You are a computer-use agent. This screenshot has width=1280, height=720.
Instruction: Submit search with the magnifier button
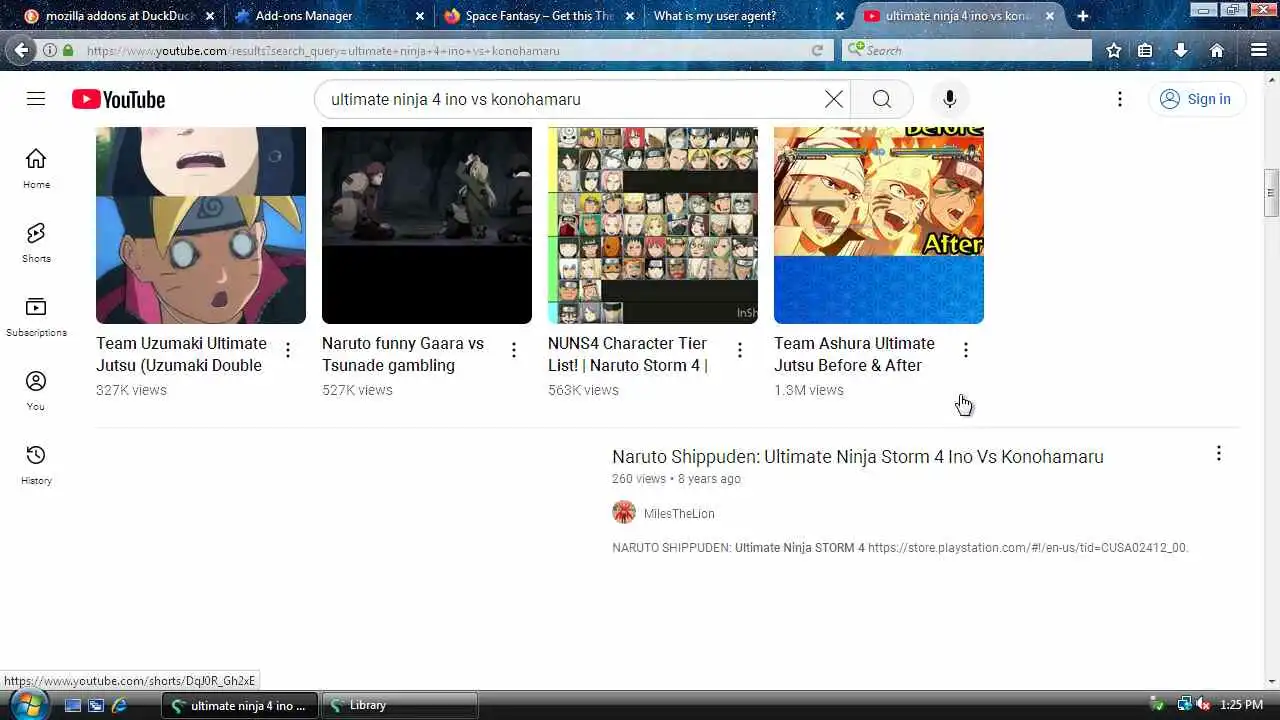(881, 99)
